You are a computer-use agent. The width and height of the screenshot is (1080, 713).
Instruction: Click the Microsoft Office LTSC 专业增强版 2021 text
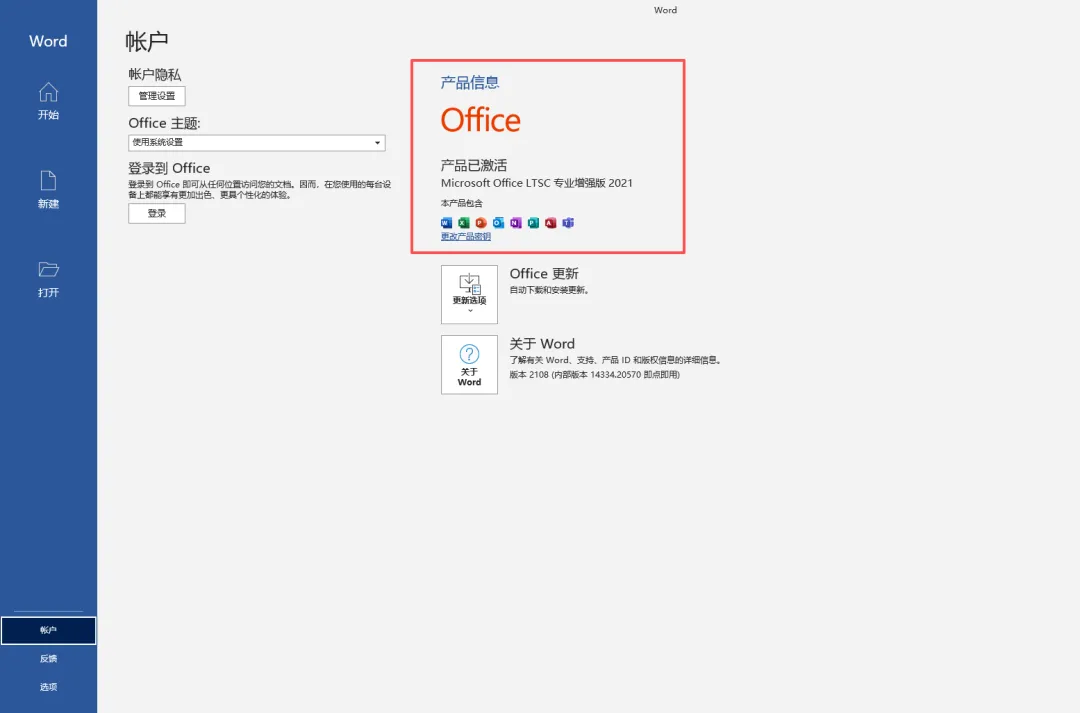[537, 183]
